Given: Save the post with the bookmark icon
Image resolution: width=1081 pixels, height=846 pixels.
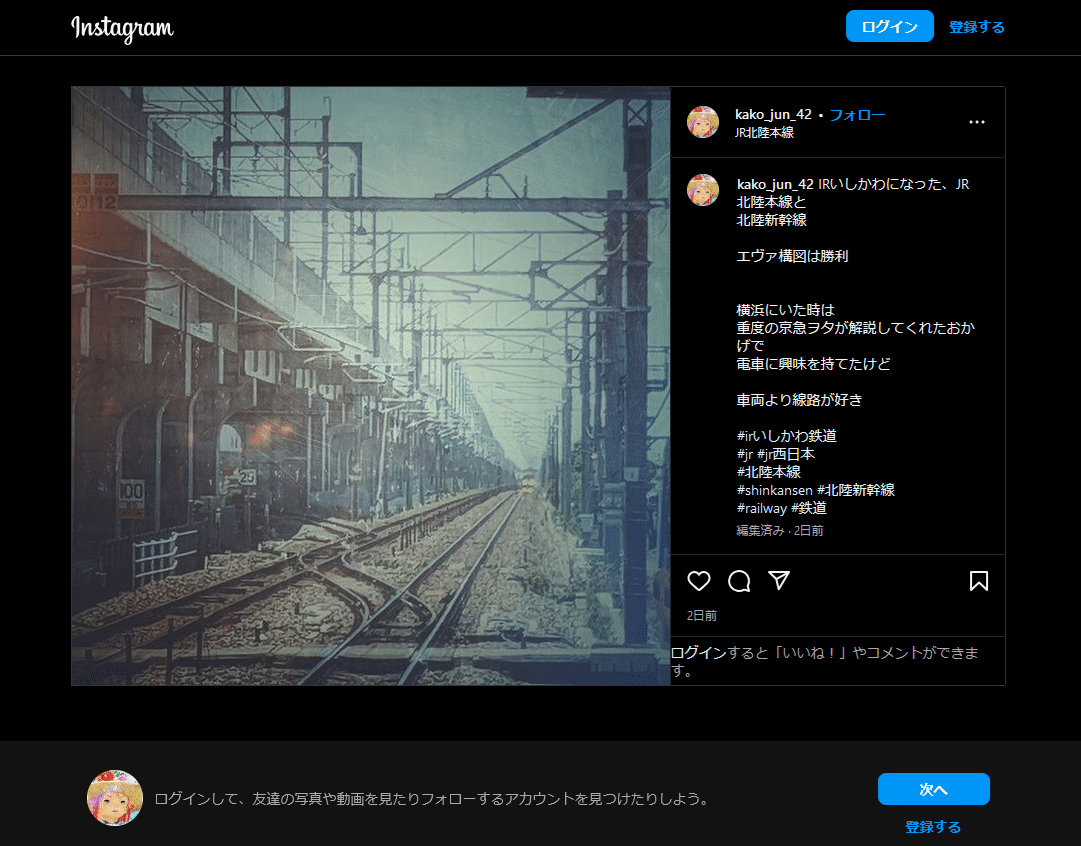Looking at the screenshot, I should pos(979,581).
